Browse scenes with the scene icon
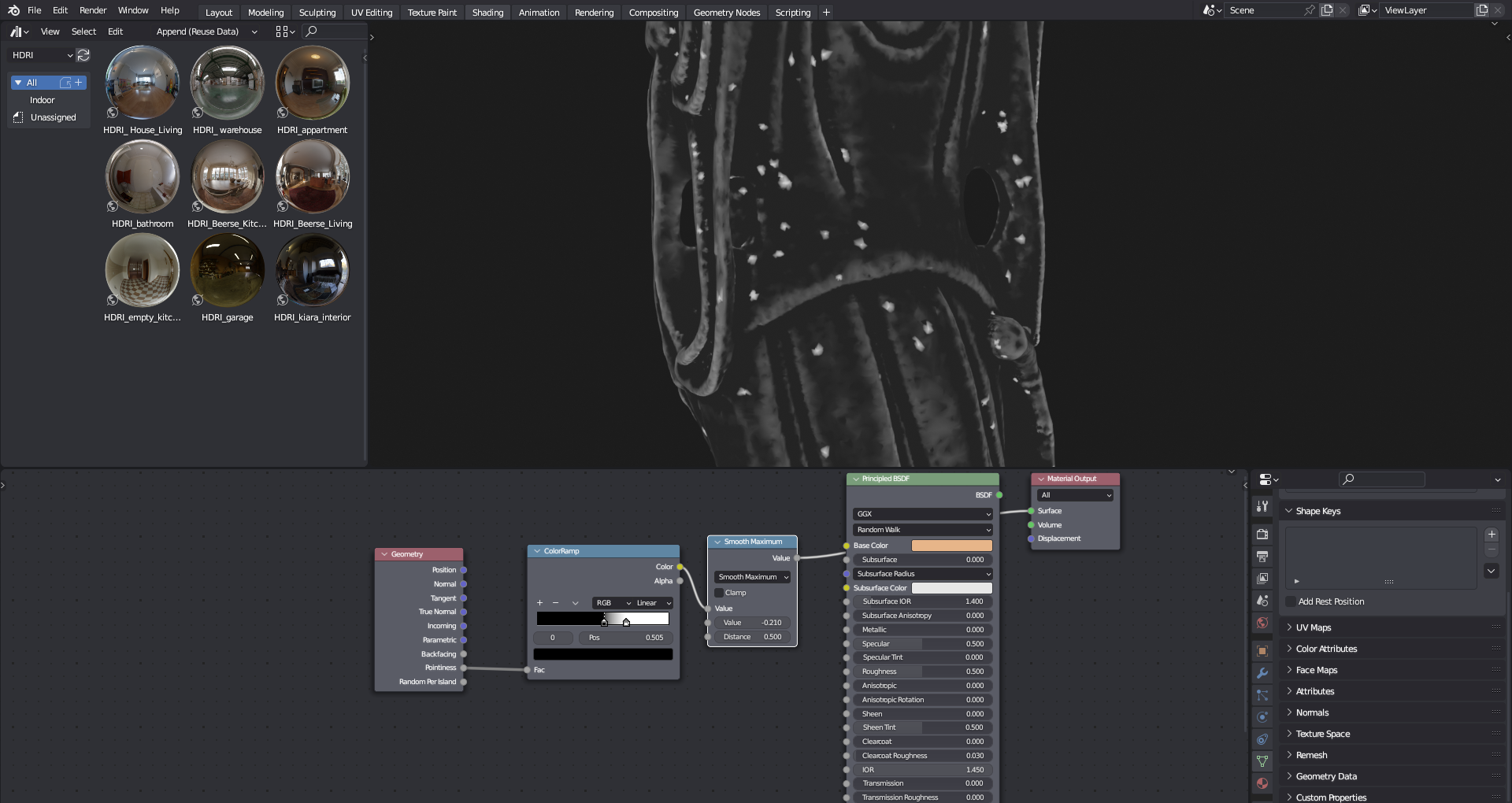Screen dimensions: 1512x803 (1212, 10)
